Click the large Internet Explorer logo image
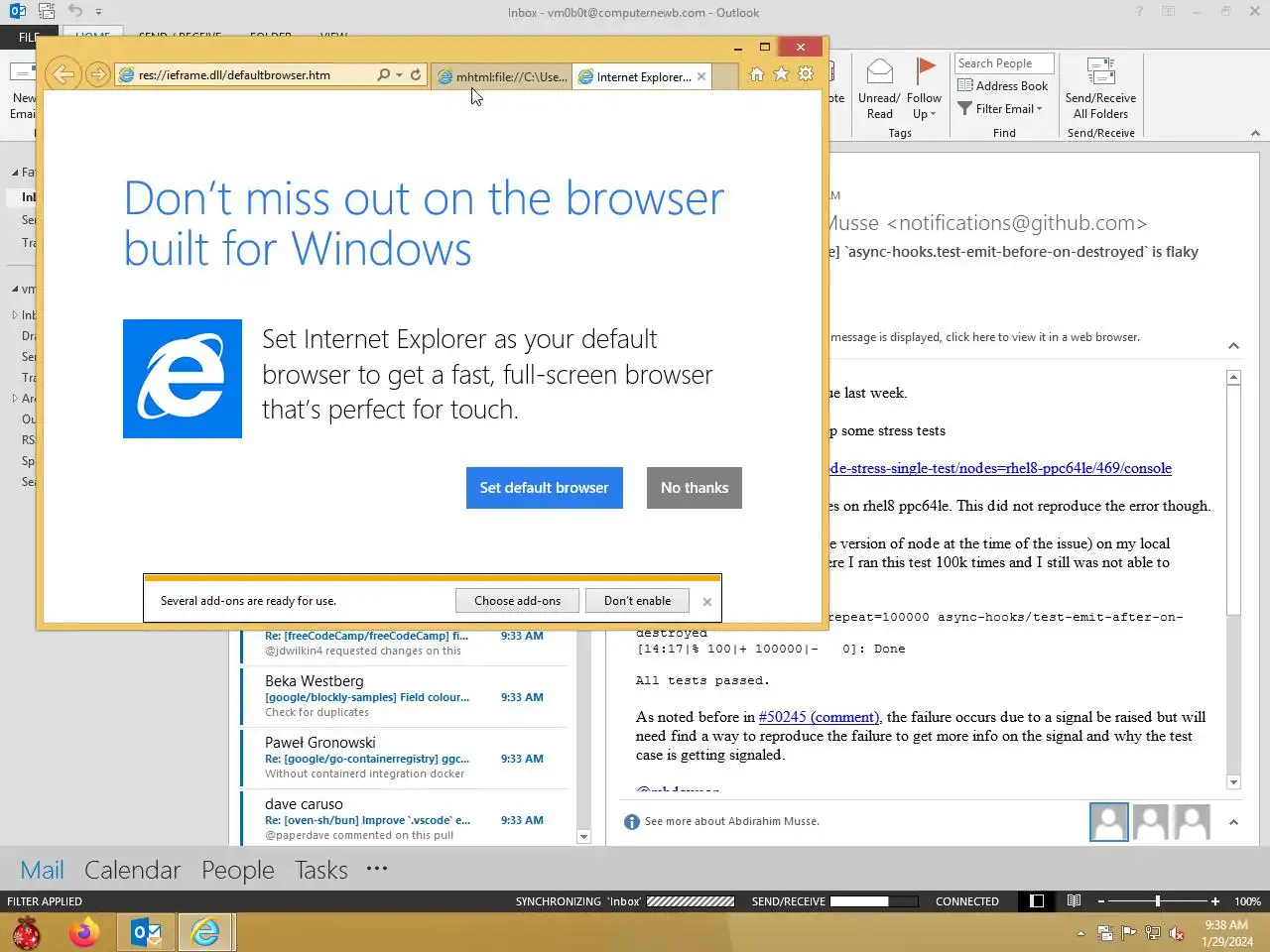 (183, 379)
